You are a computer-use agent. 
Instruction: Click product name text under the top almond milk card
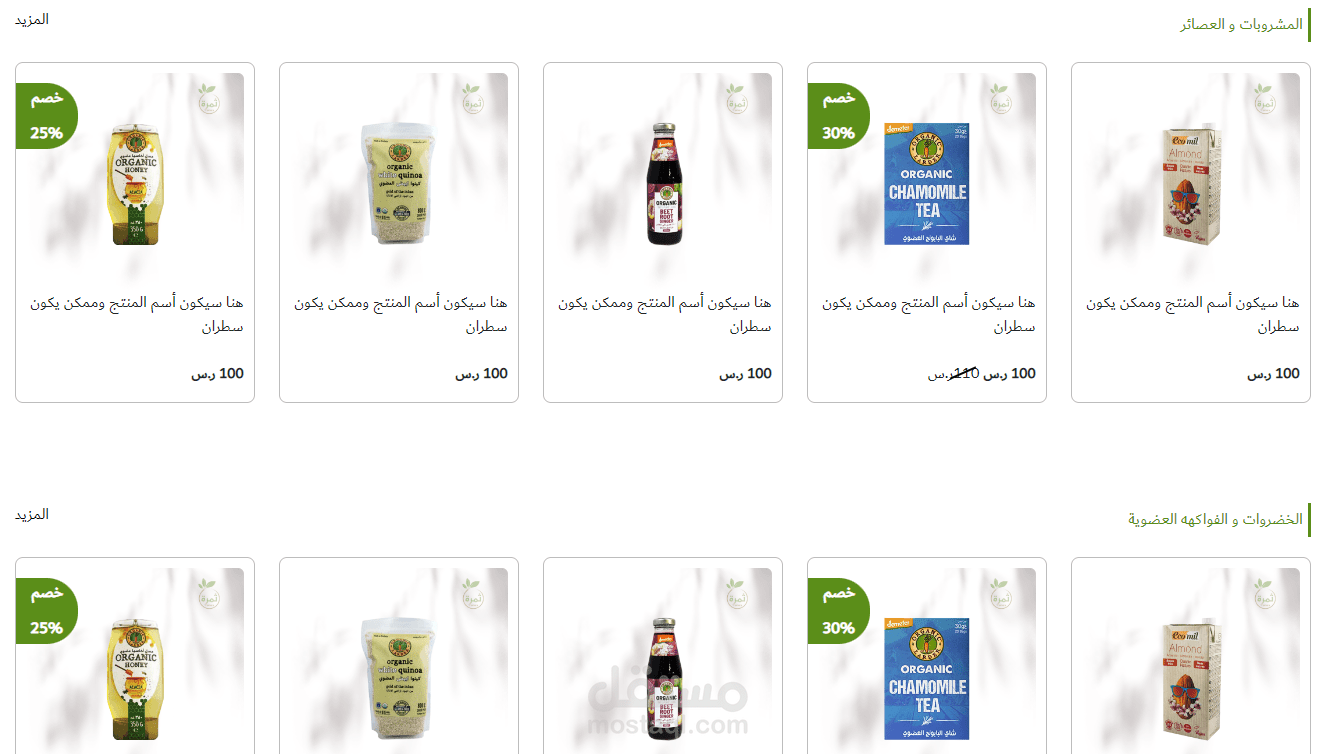coord(1193,314)
